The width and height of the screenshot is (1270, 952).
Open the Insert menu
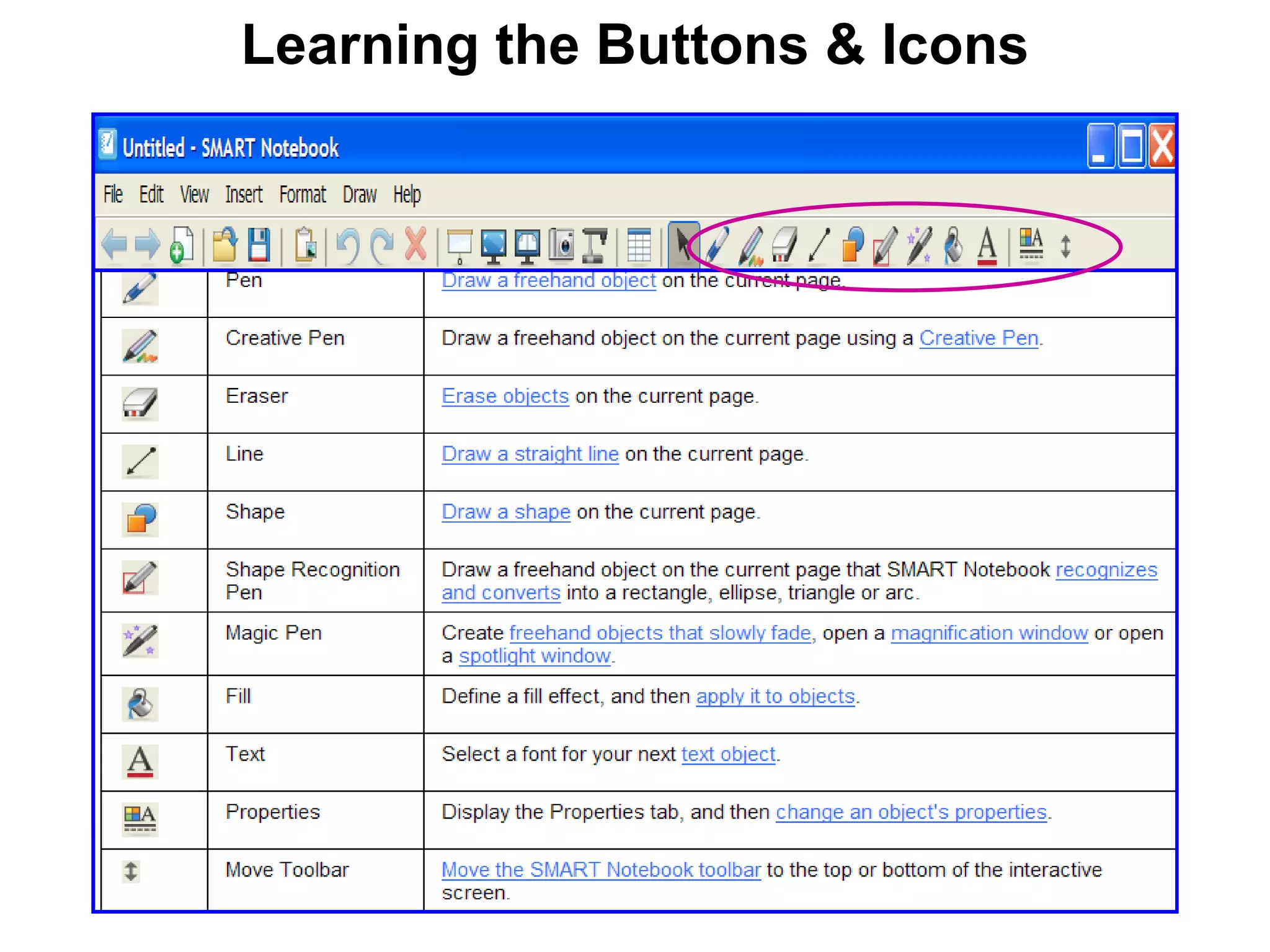click(244, 195)
